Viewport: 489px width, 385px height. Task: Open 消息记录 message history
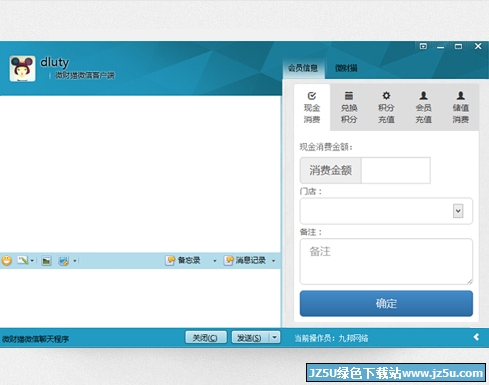(245, 260)
